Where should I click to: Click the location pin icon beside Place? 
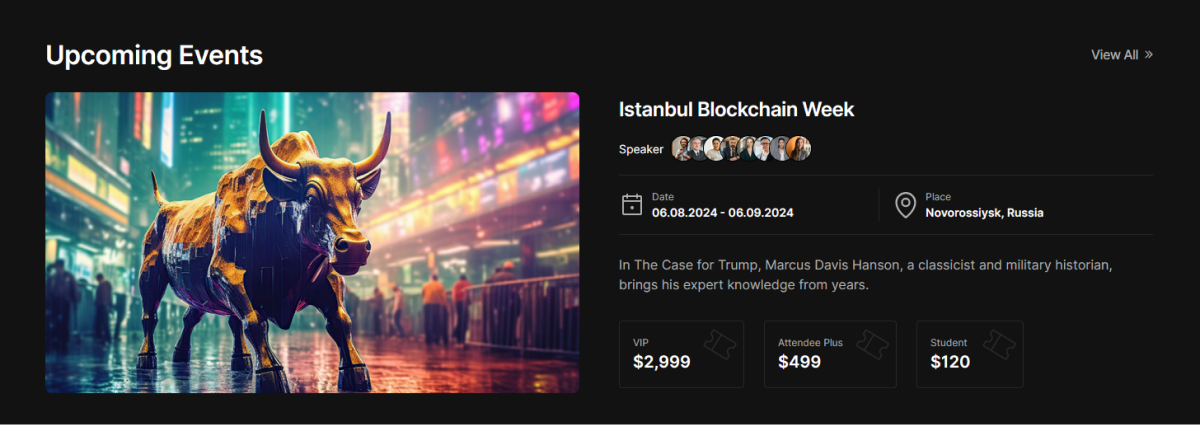(905, 205)
